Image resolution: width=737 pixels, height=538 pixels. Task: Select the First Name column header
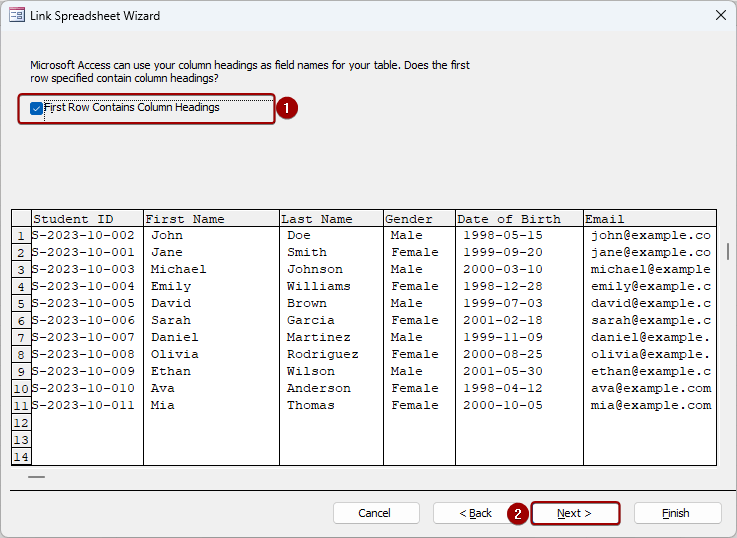tap(211, 219)
